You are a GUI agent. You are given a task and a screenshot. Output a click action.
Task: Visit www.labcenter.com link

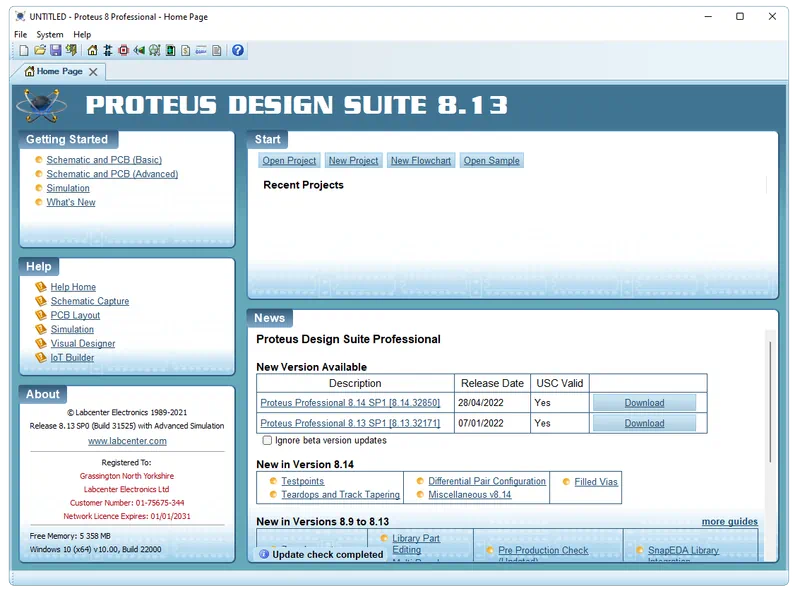[127, 441]
